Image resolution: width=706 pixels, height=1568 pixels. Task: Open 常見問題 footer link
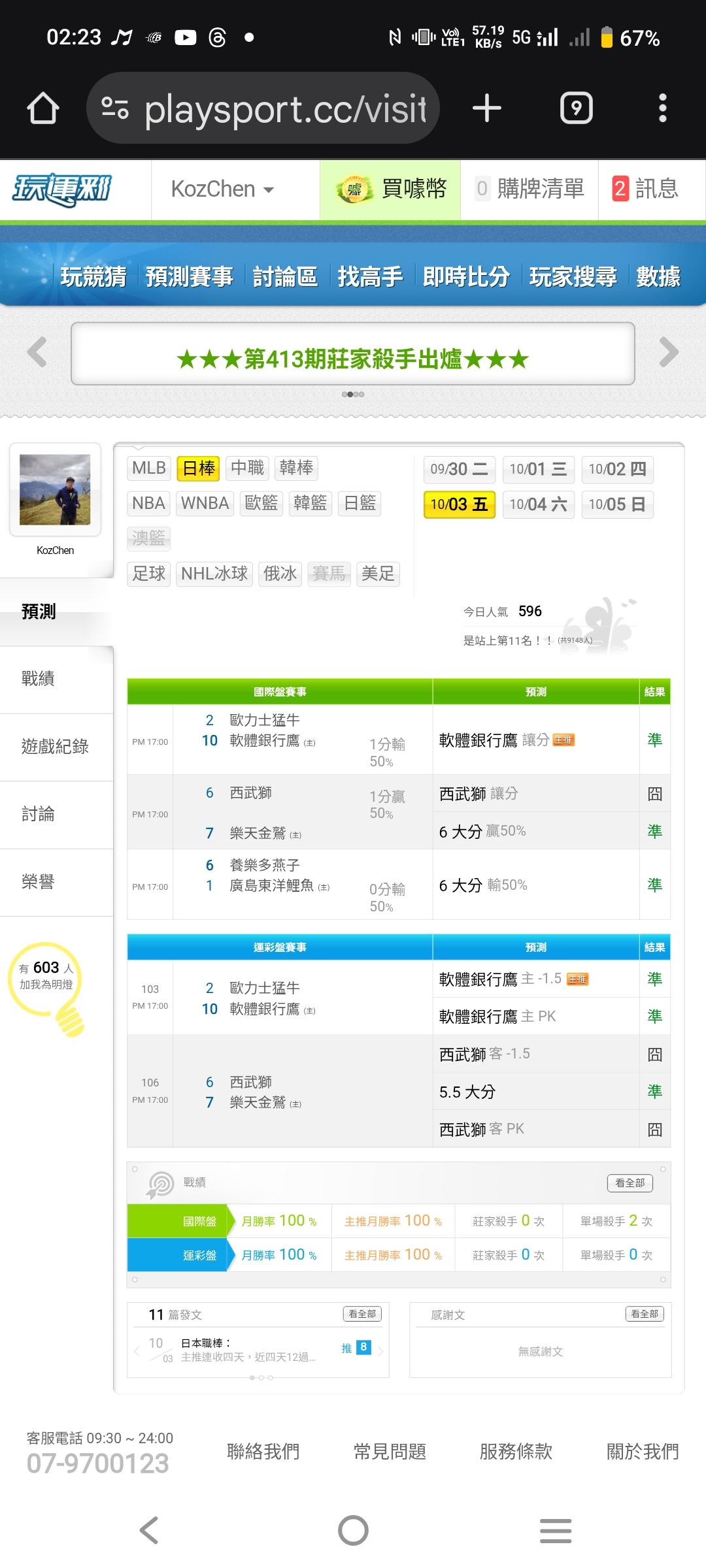click(x=390, y=1452)
